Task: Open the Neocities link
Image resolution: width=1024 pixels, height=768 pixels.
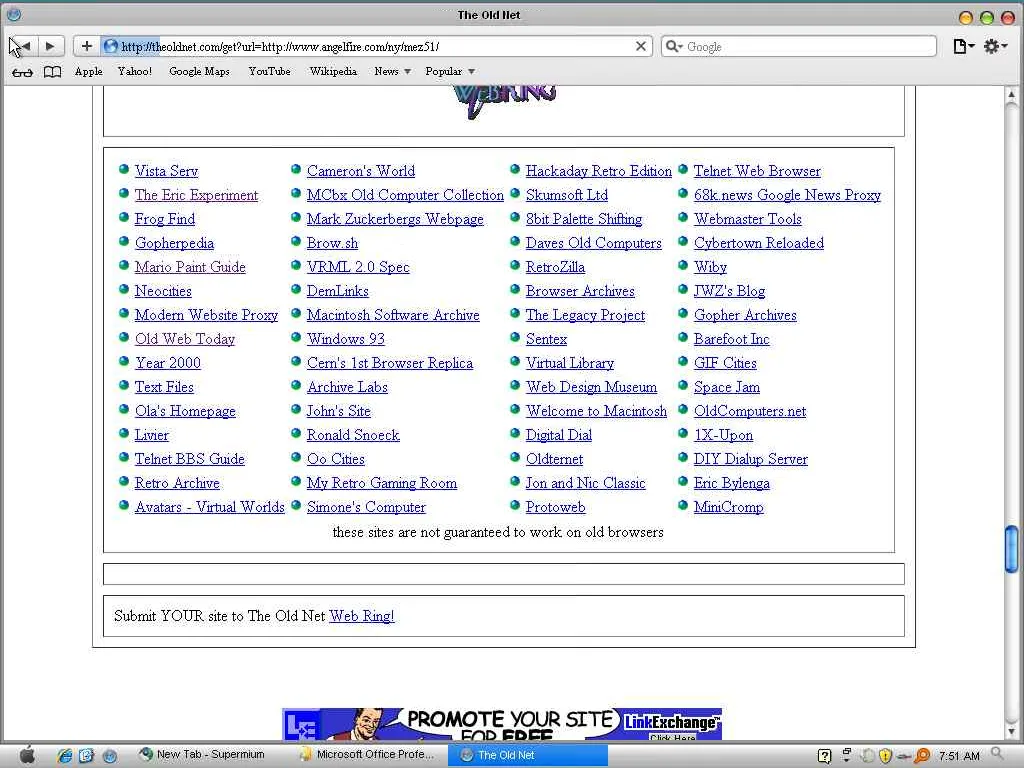Action: click(x=163, y=291)
